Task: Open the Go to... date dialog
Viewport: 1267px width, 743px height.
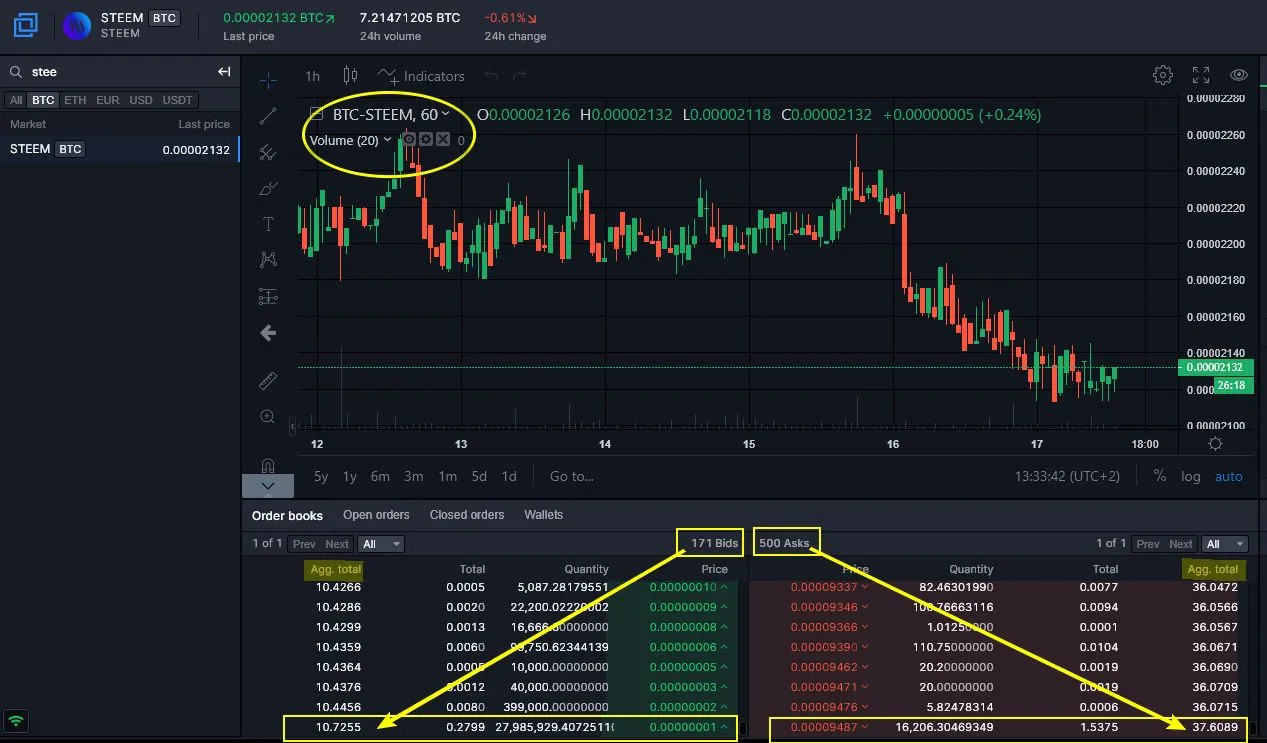Action: pyautogui.click(x=572, y=476)
